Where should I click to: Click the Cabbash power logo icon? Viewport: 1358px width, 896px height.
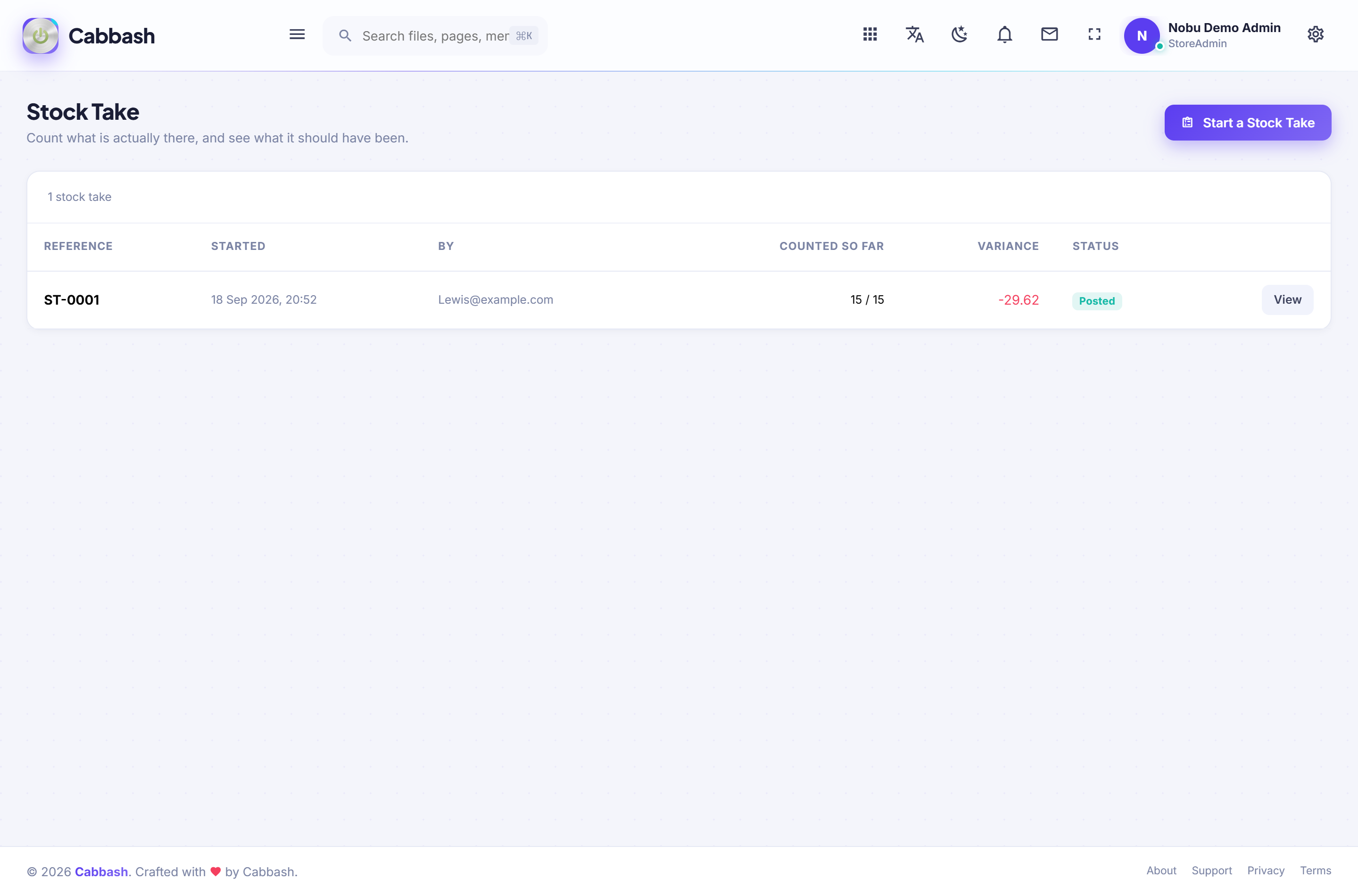[40, 35]
